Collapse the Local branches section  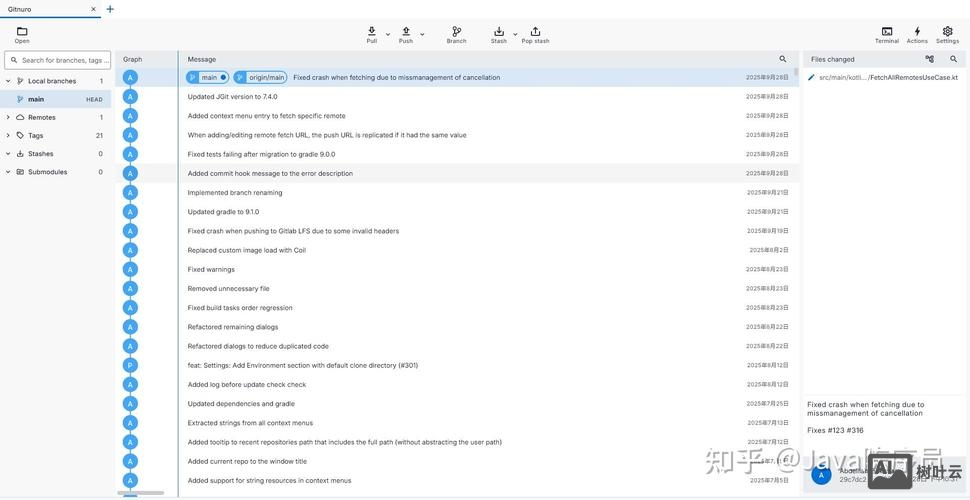(8, 81)
